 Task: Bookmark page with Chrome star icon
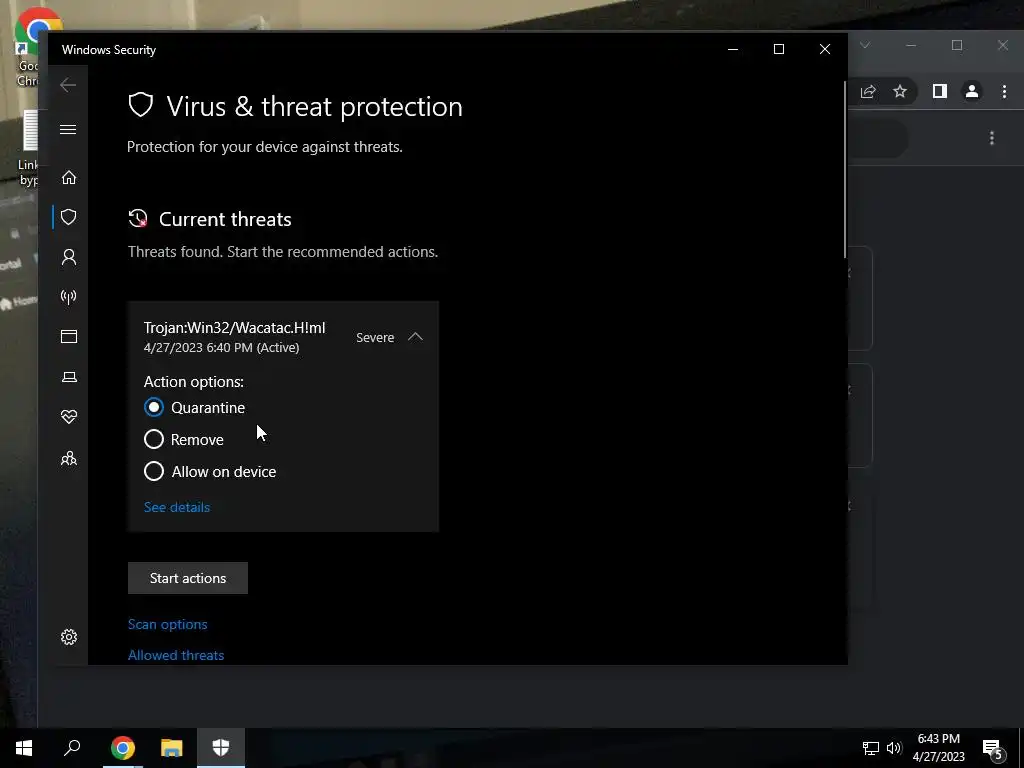click(900, 91)
